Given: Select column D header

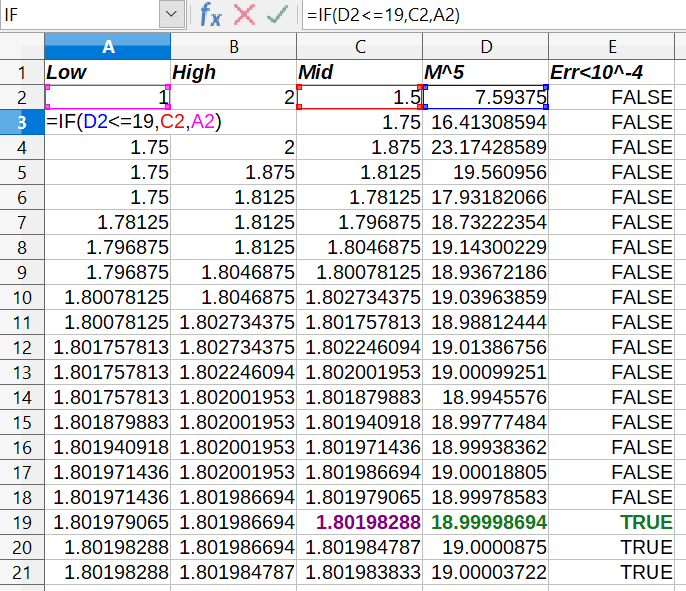Looking at the screenshot, I should (x=486, y=46).
